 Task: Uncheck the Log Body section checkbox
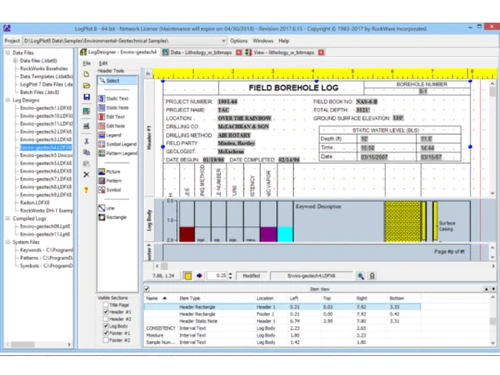point(106,326)
